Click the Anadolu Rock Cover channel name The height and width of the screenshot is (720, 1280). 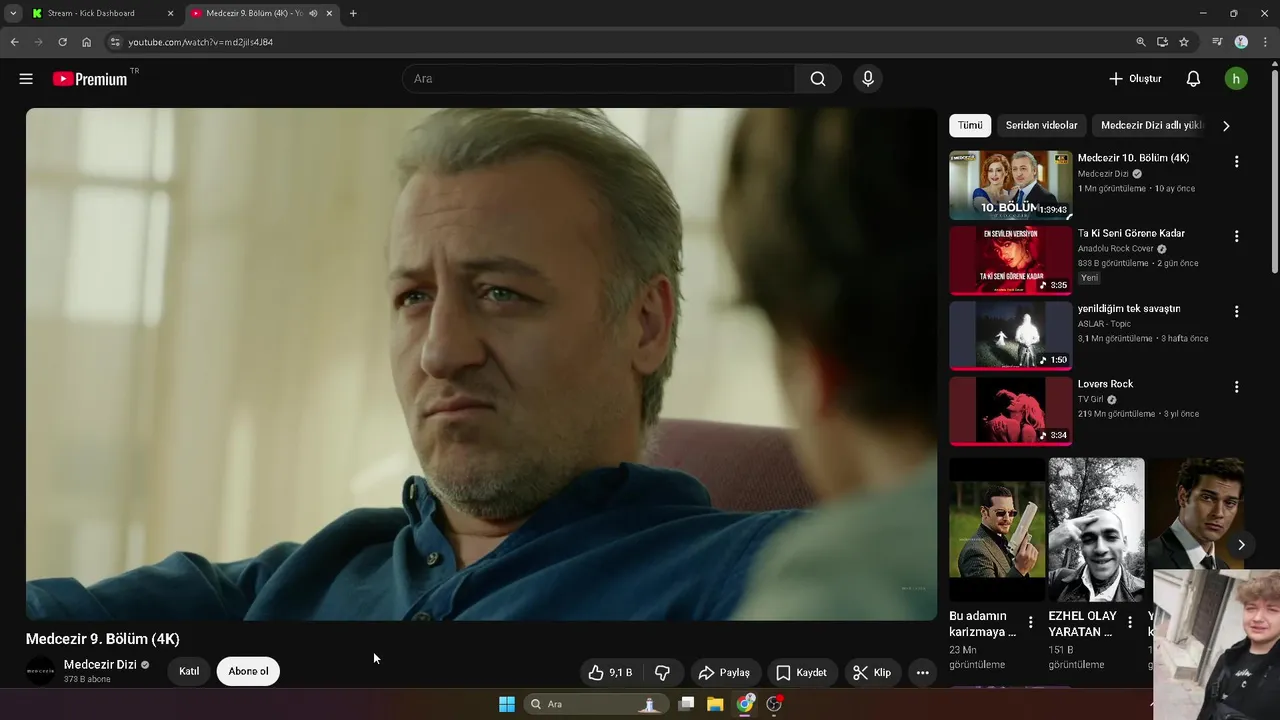pos(1115,249)
